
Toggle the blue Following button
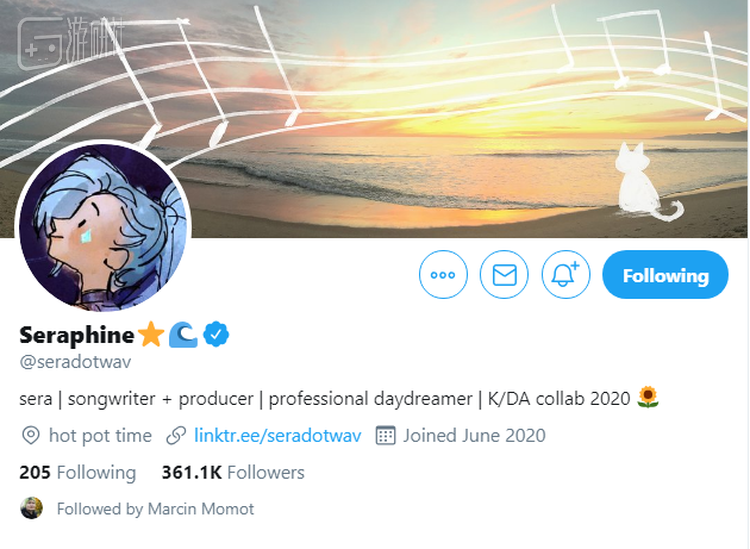click(665, 275)
